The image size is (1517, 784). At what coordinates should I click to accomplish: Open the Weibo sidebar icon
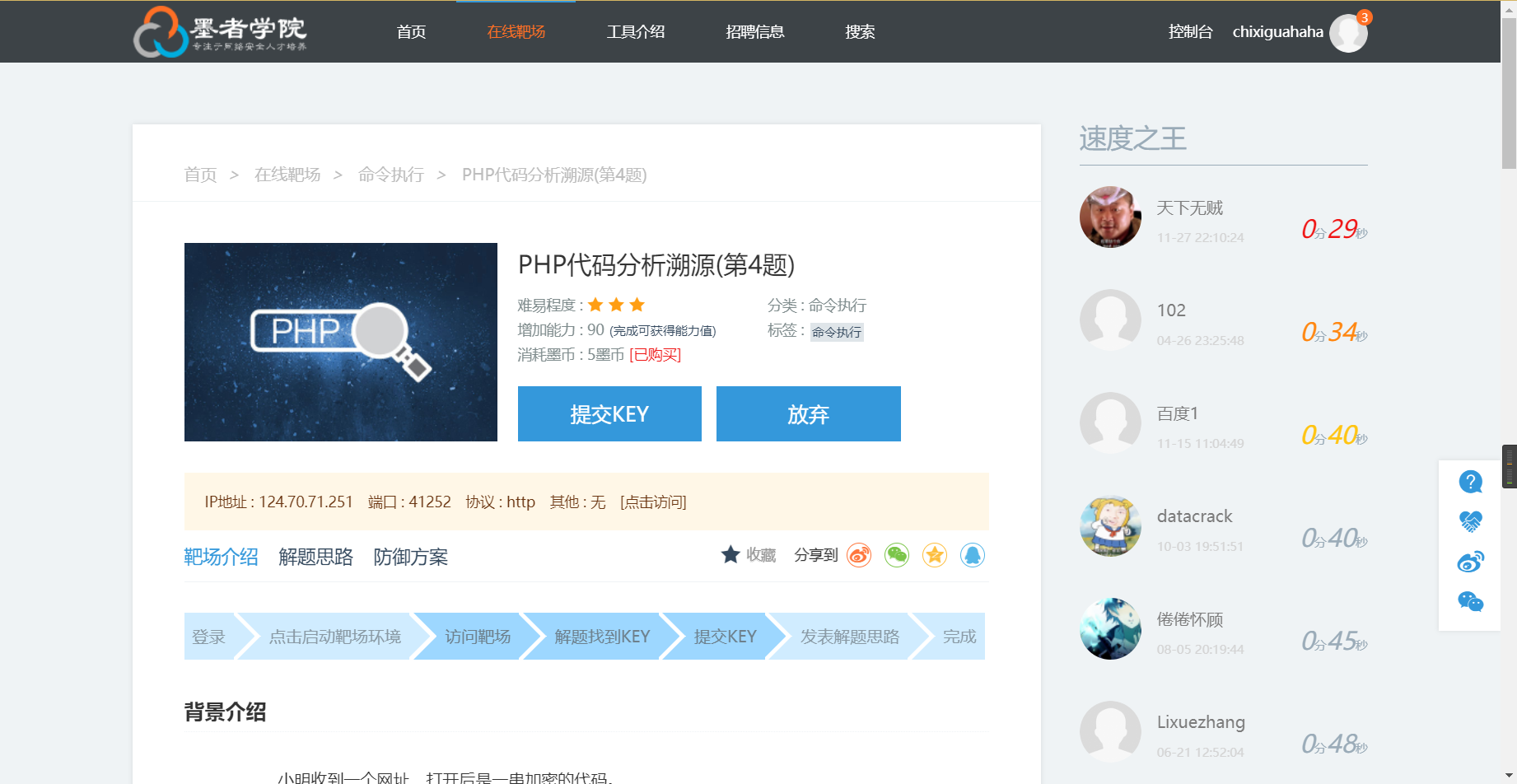(1470, 560)
